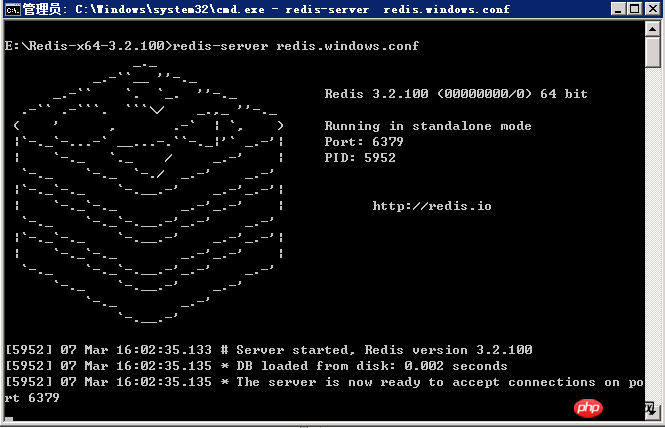Click the 'Server started, Redis version 3.2.100' log line

269,350
